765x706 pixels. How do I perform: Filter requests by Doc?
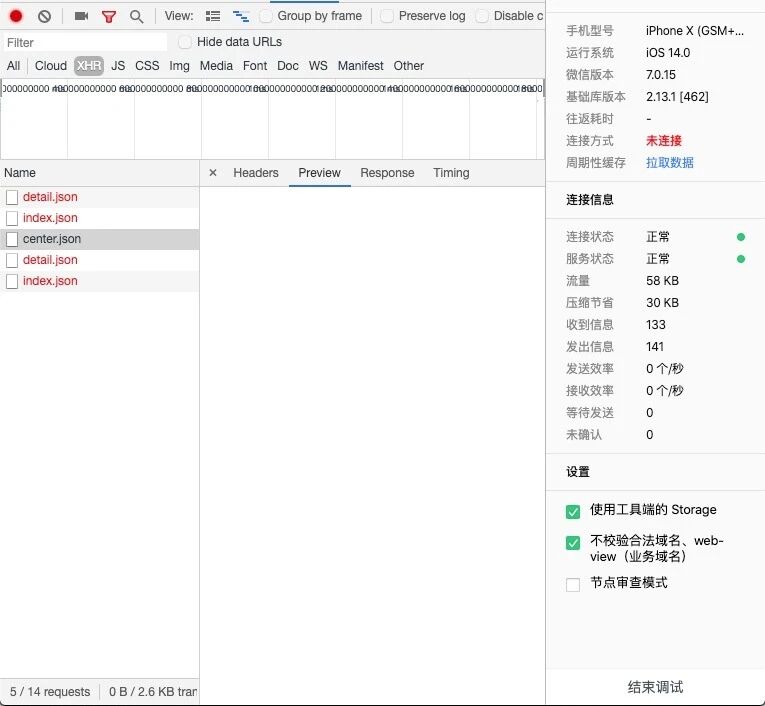[x=287, y=66]
